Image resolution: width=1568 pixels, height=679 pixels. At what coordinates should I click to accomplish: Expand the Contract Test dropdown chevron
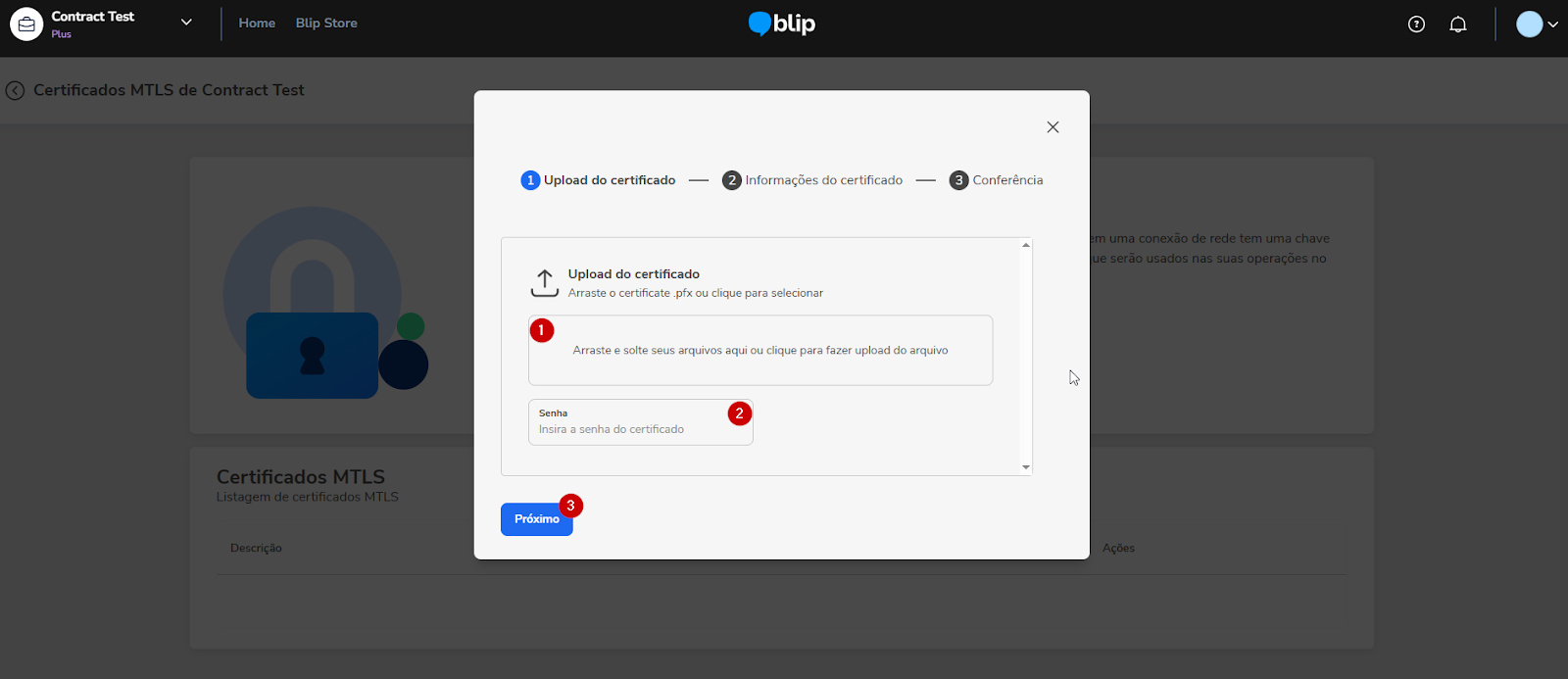(186, 23)
